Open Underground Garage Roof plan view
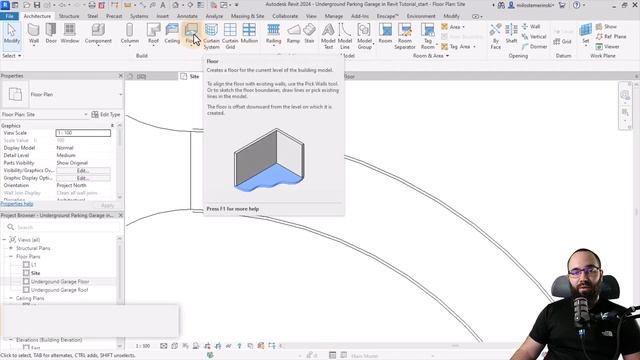The image size is (640, 360). tap(60, 290)
